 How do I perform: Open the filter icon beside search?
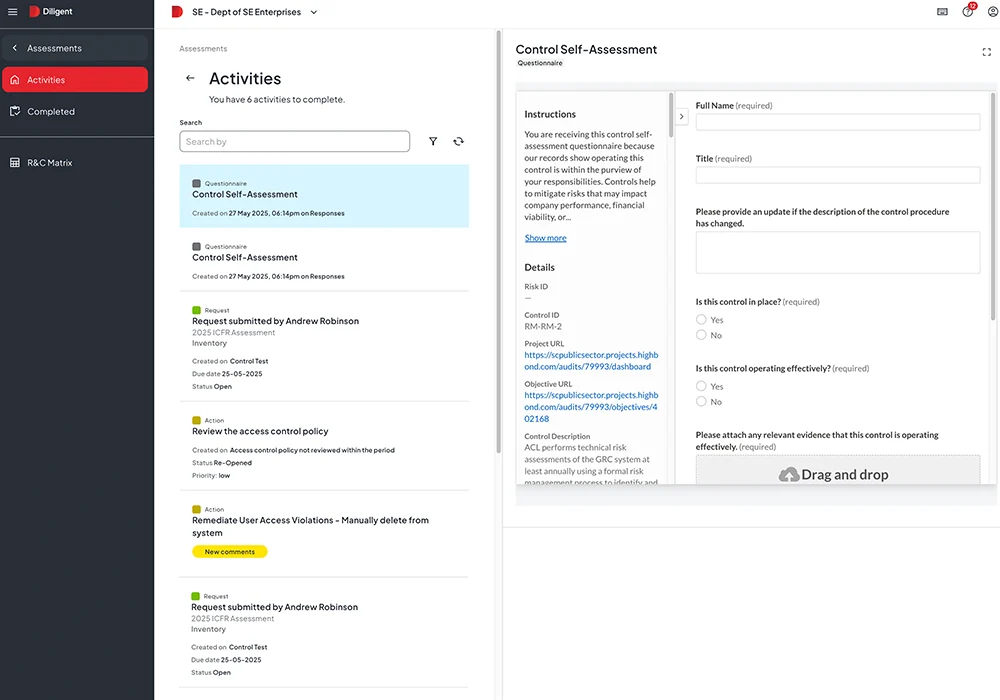tap(433, 141)
